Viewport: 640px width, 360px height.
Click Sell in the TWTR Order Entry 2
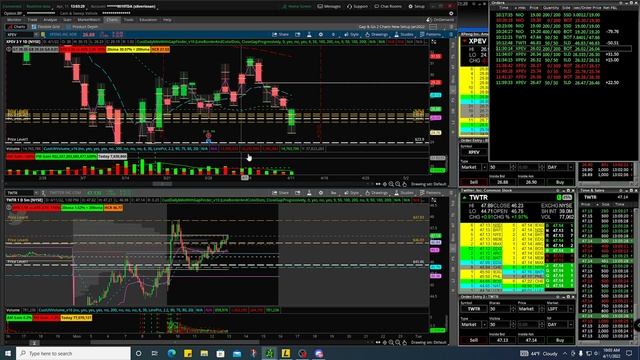coord(474,340)
